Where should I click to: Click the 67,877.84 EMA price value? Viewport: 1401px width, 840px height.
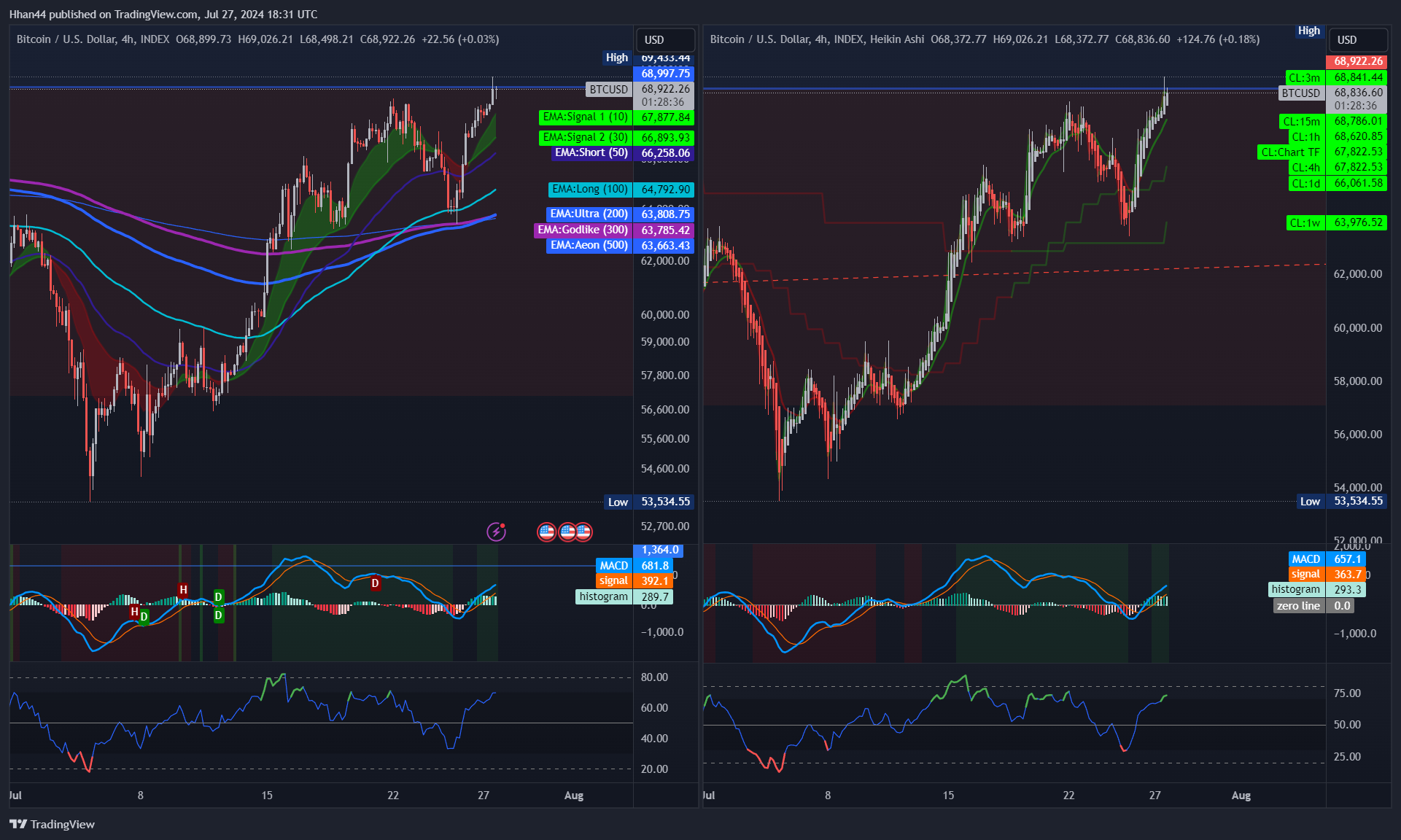pyautogui.click(x=665, y=117)
